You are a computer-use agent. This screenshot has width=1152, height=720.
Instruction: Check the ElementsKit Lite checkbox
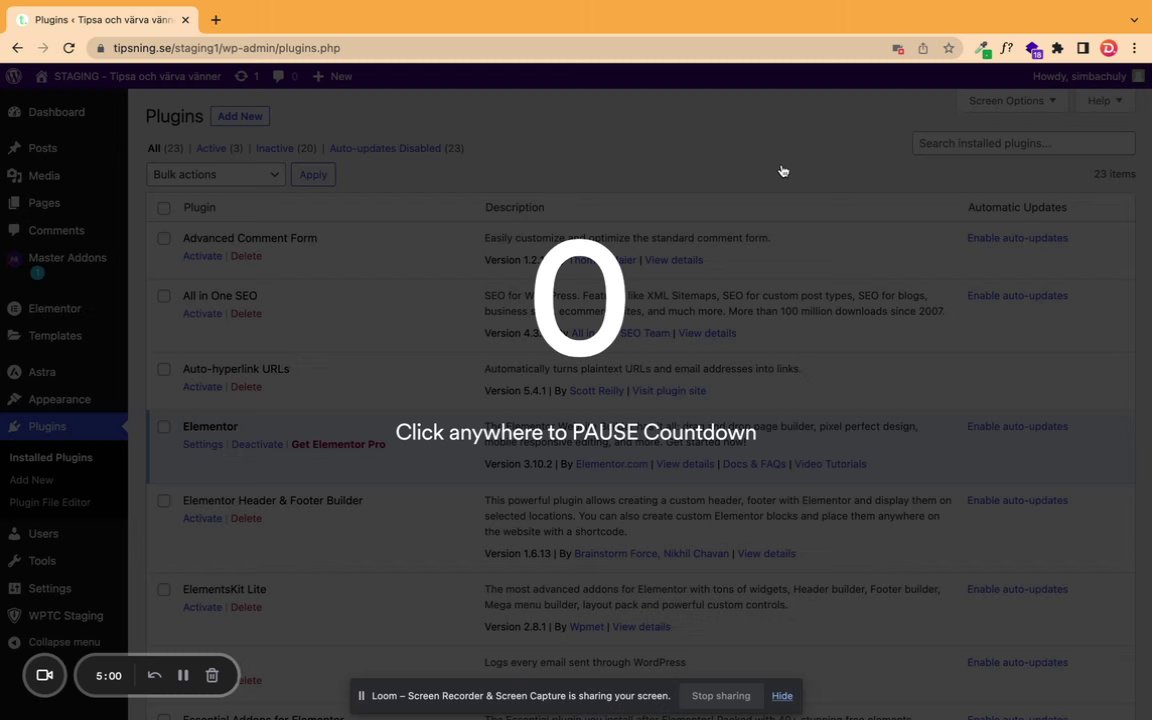[164, 589]
